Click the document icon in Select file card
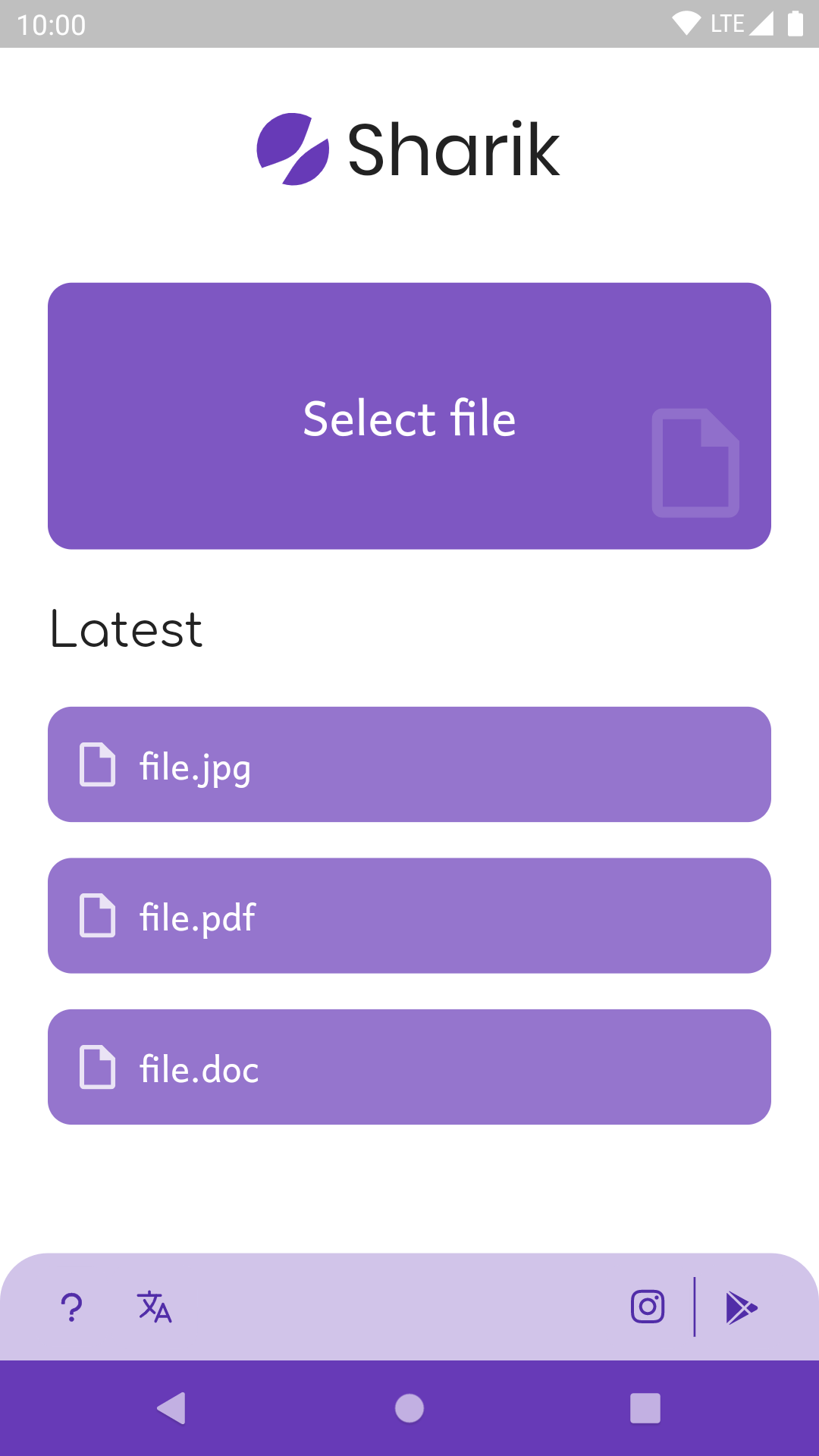 pos(695,463)
